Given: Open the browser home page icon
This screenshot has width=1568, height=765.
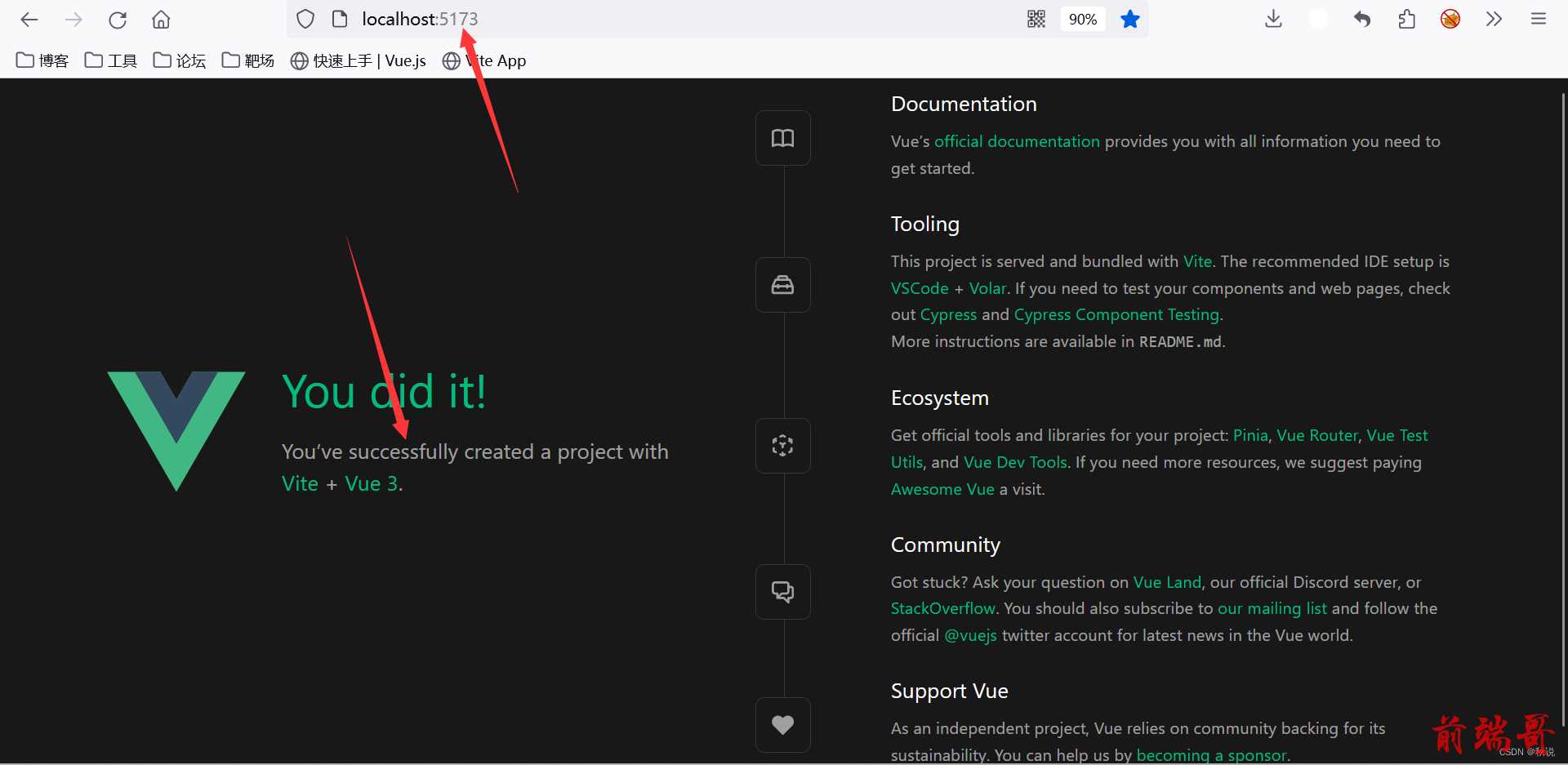Looking at the screenshot, I should 162,20.
